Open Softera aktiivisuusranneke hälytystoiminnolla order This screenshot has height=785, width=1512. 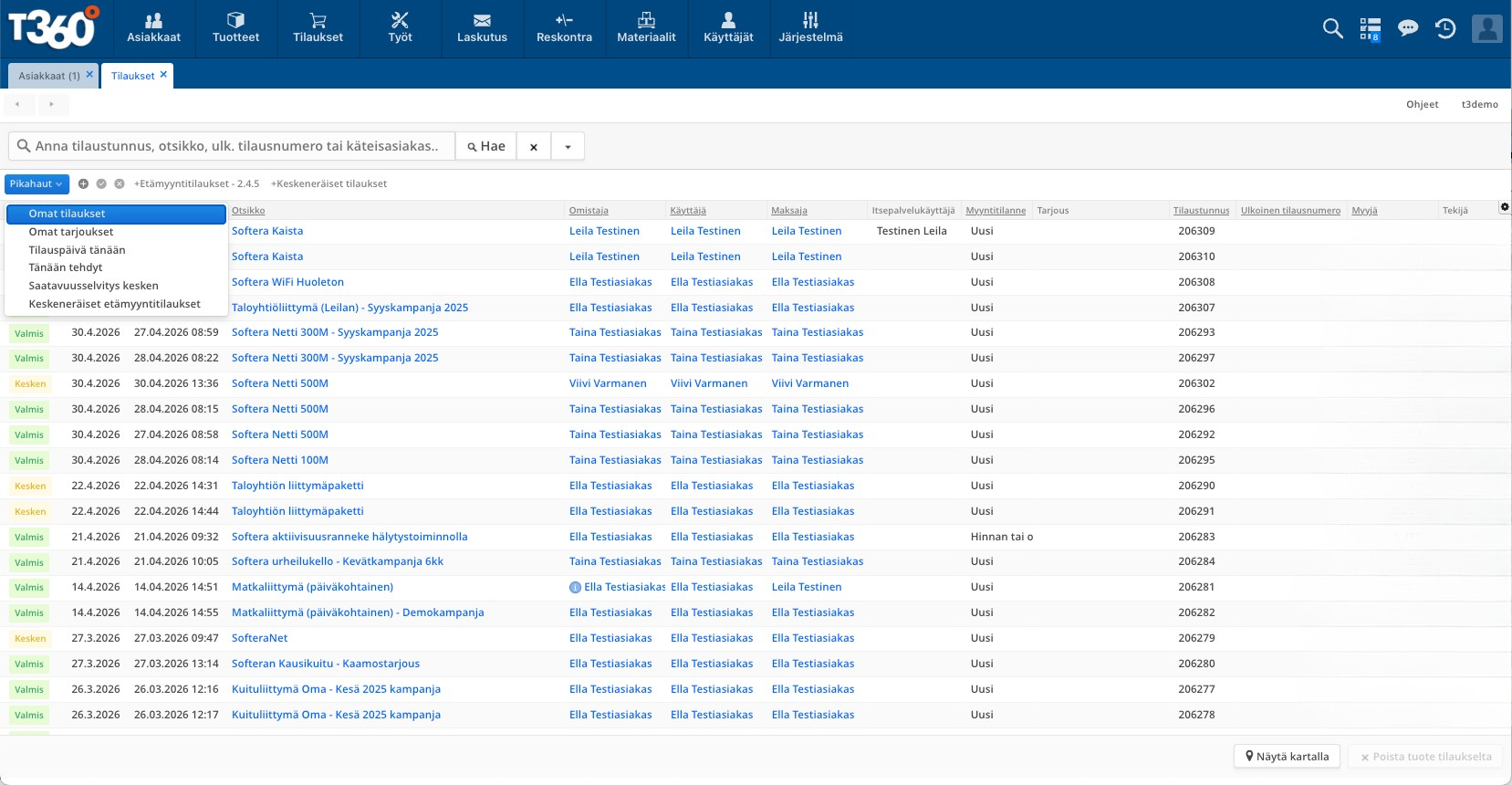[349, 537]
